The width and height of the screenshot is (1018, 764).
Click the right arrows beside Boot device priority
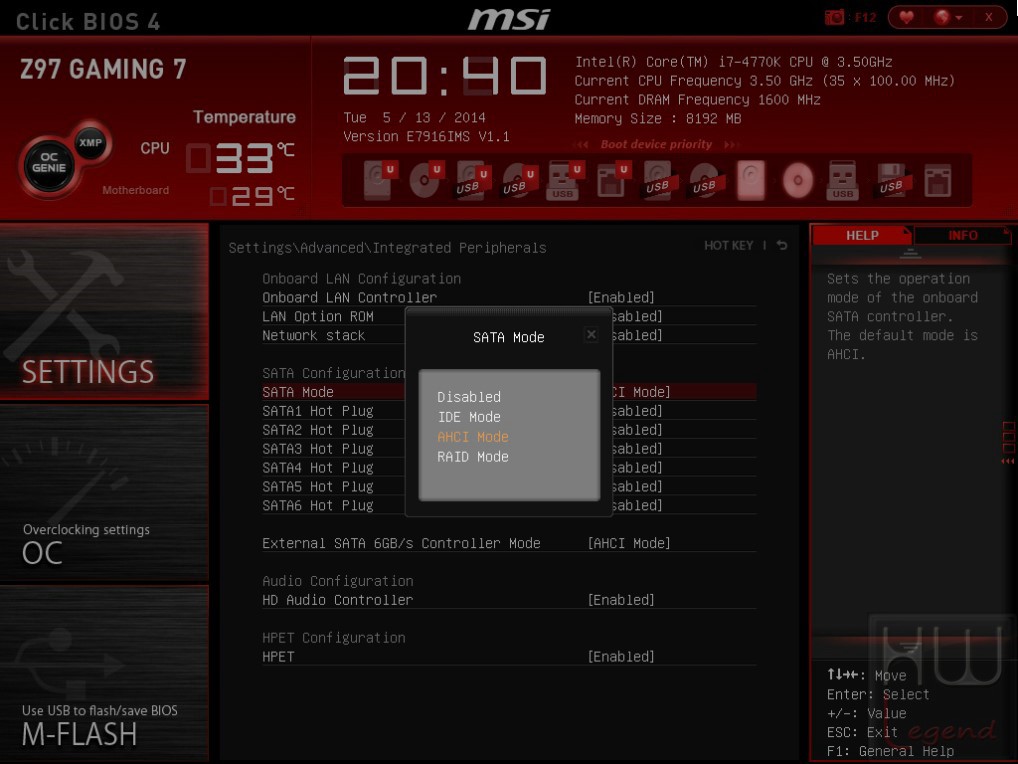(731, 144)
